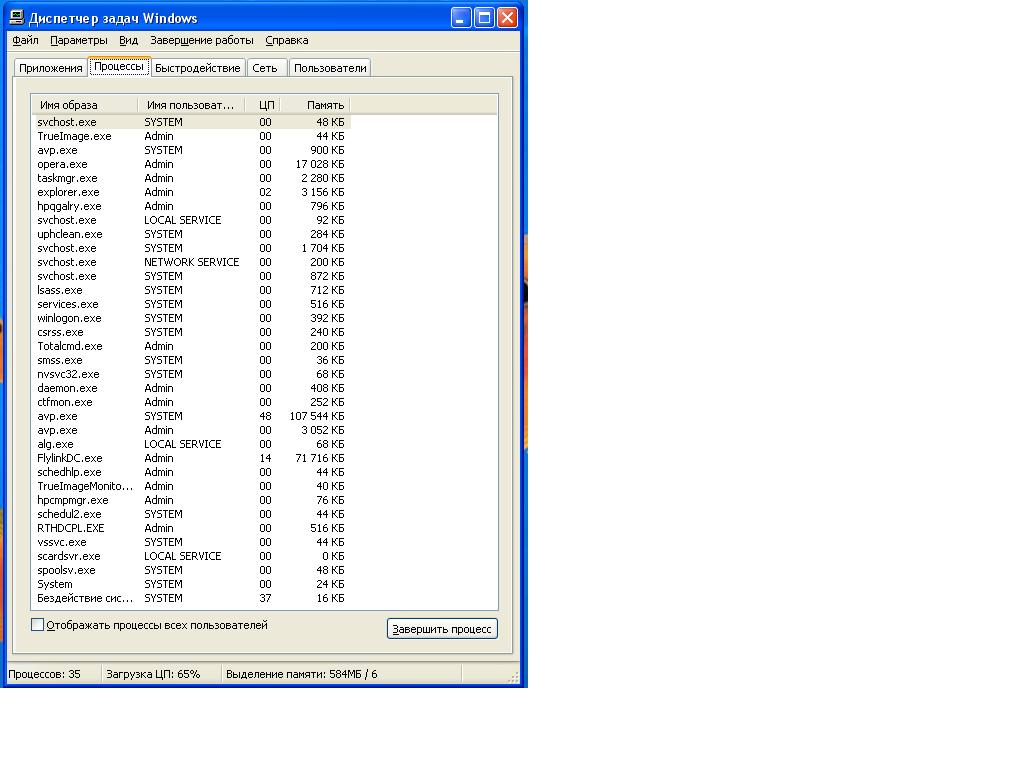
Task: Select the opera.exe process row
Action: click(191, 165)
